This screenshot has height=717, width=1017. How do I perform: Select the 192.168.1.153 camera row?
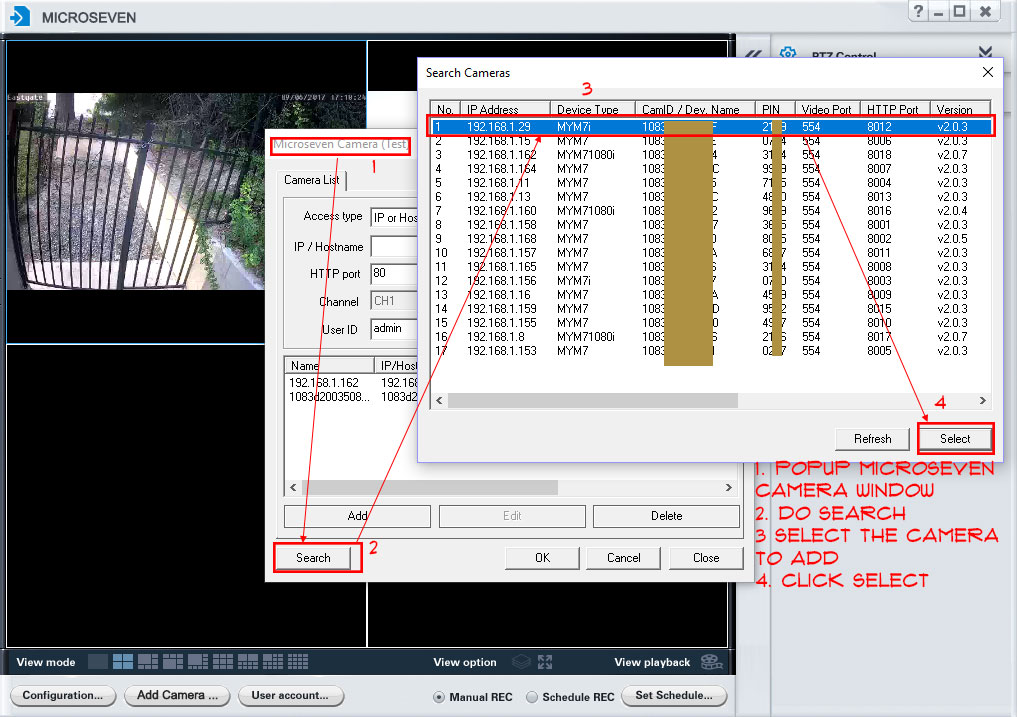click(x=711, y=351)
